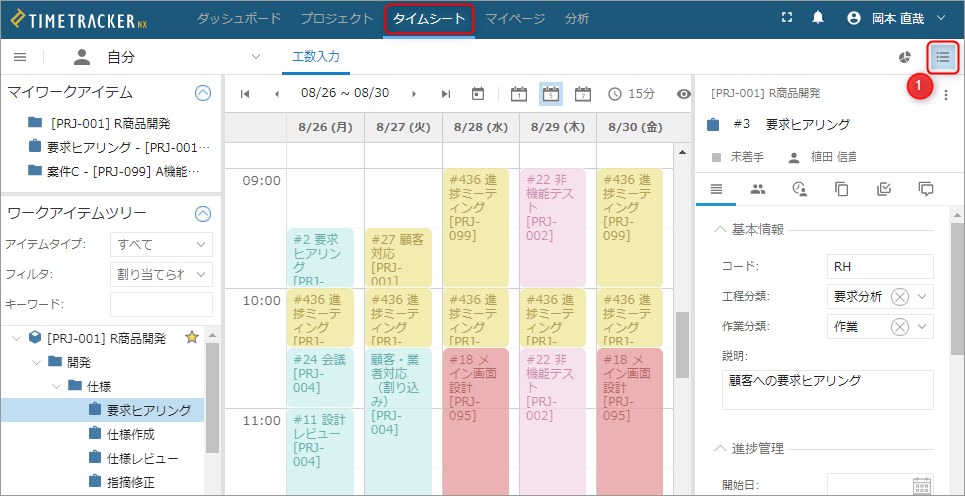965x496 pixels.
Task: Open the 開始日 calendar icon
Action: (x=921, y=485)
